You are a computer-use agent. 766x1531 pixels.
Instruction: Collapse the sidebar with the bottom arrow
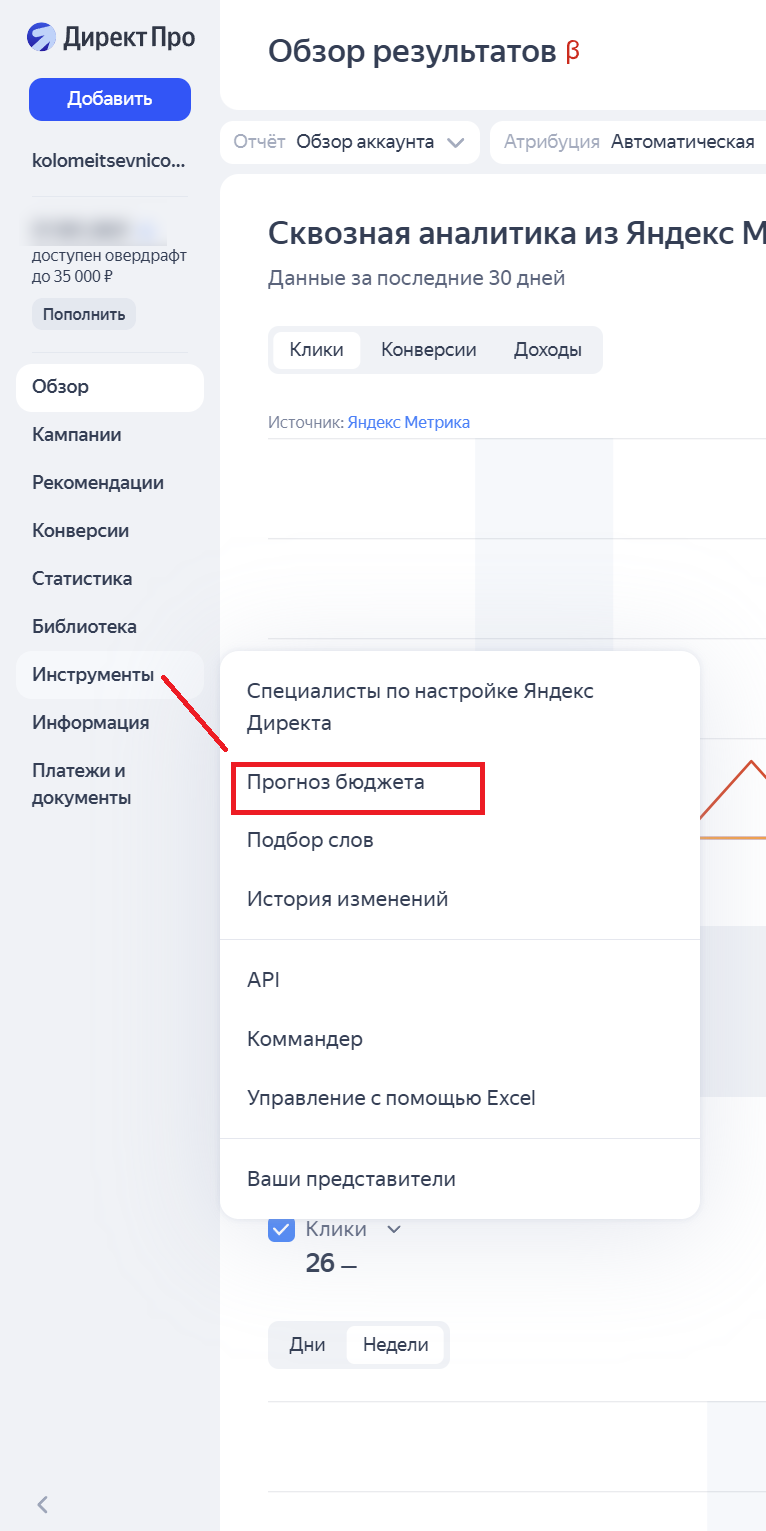(42, 1504)
